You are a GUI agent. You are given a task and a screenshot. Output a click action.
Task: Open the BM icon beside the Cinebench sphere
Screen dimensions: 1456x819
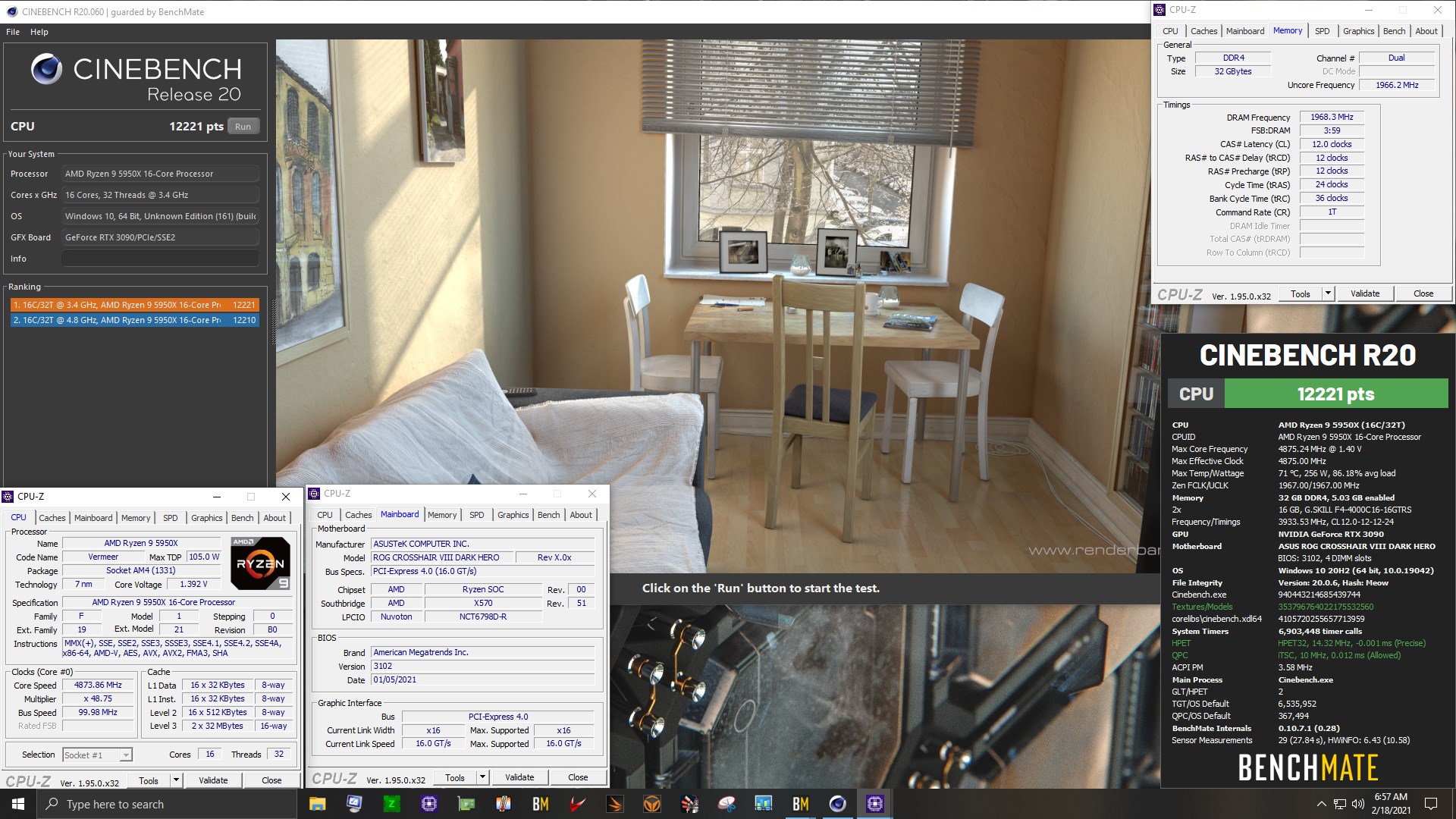pyautogui.click(x=801, y=804)
